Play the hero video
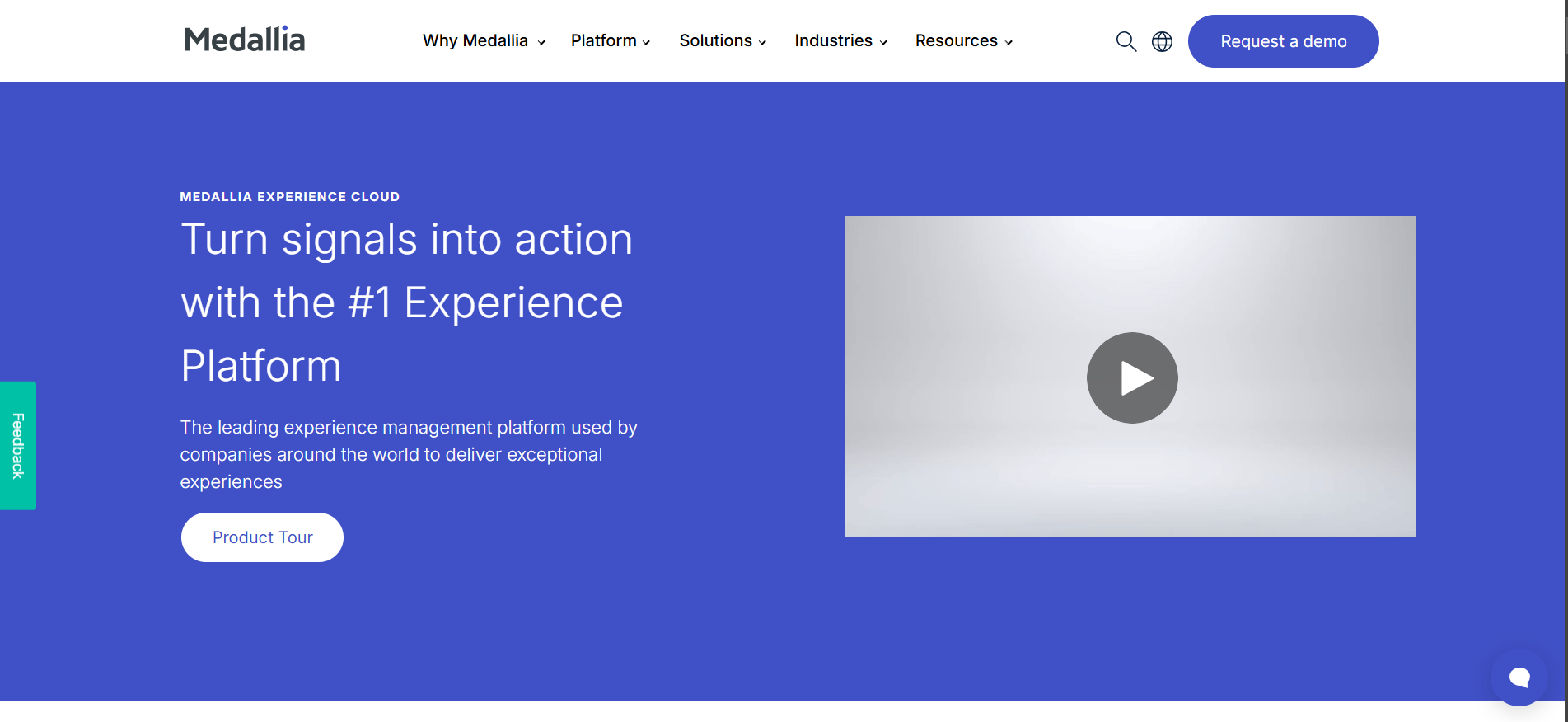 [1132, 377]
